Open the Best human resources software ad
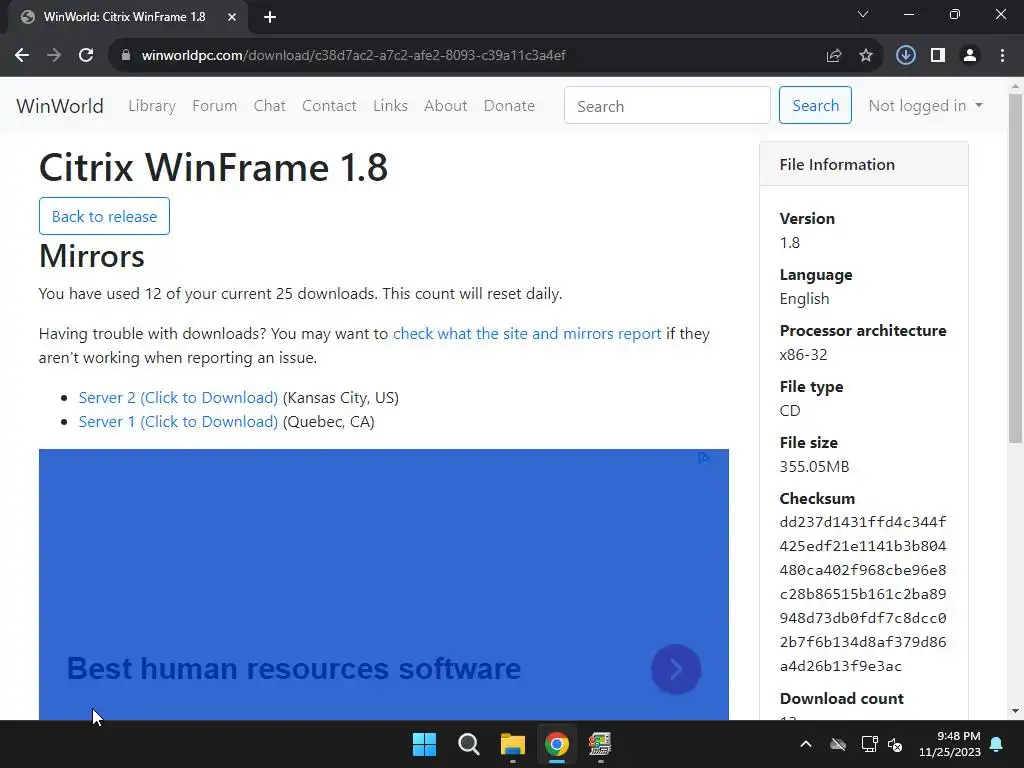This screenshot has height=768, width=1024. [x=294, y=669]
